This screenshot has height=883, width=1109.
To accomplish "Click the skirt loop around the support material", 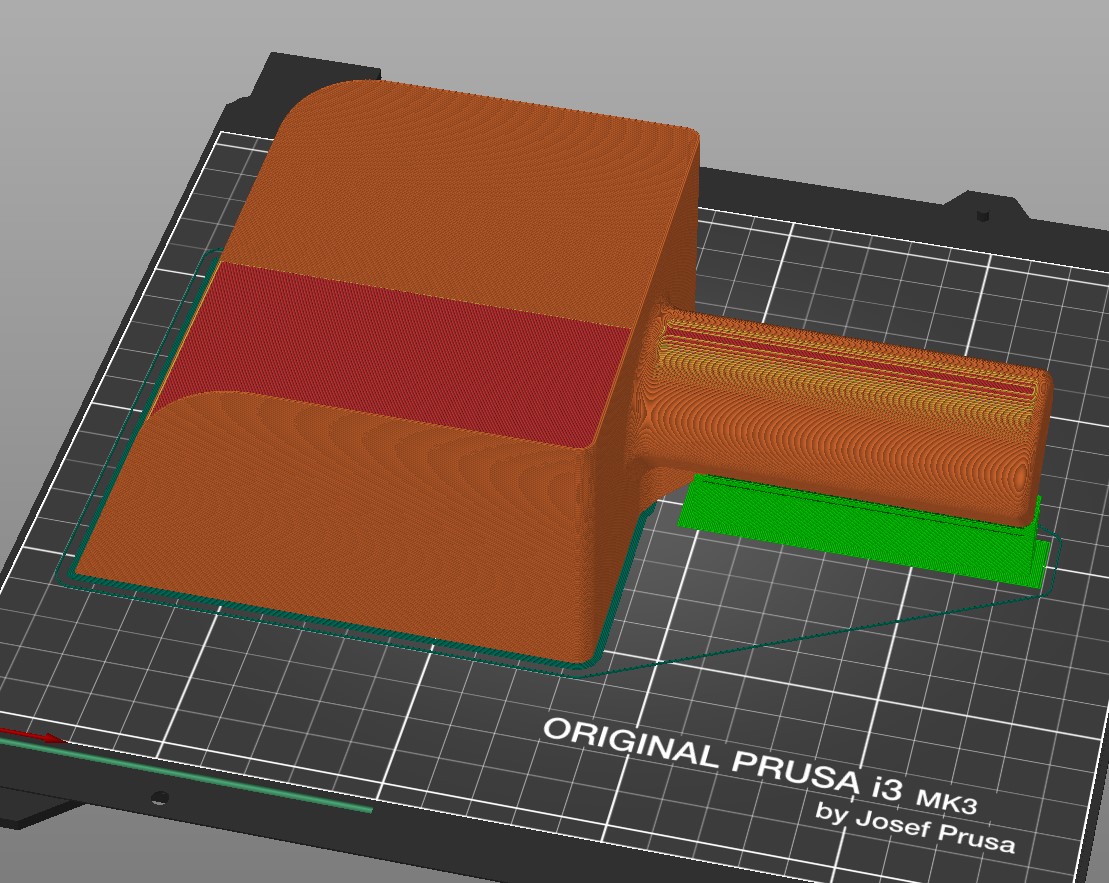I will coord(1053,568).
